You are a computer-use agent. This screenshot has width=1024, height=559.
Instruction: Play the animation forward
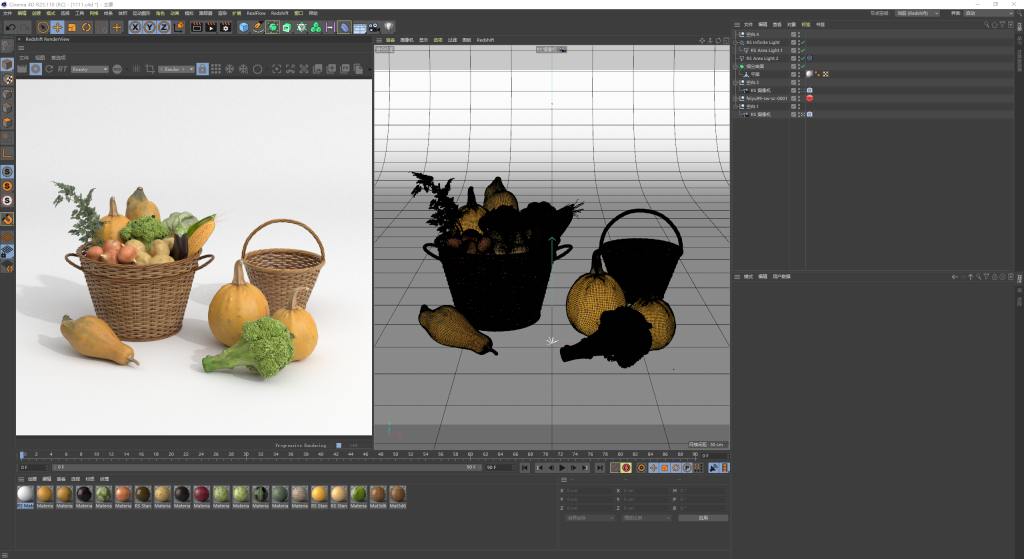[562, 468]
